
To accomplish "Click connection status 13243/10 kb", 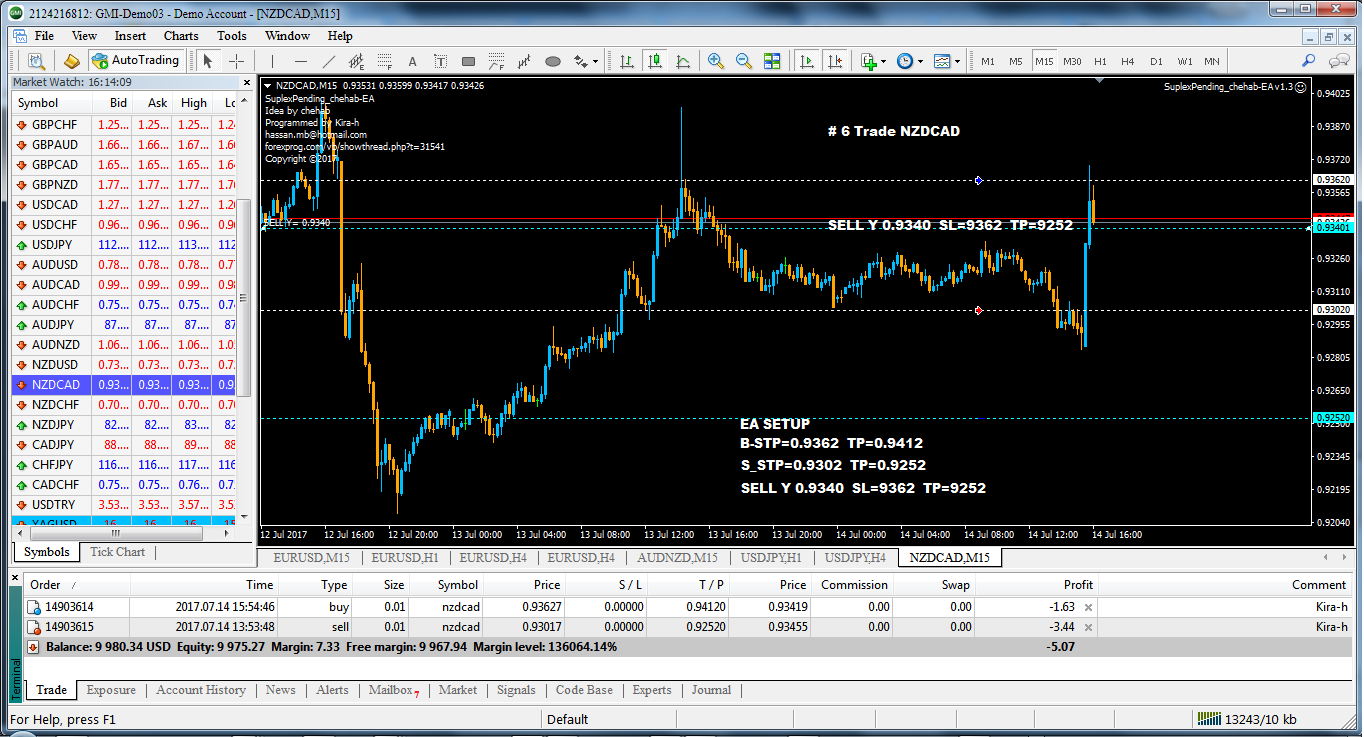I will coord(1246,719).
